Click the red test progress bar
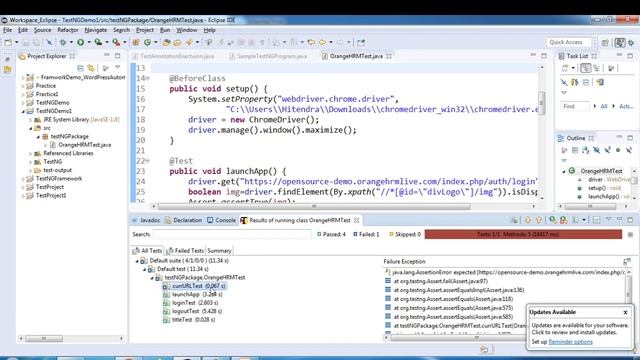The width and height of the screenshot is (640, 360). [x=523, y=234]
